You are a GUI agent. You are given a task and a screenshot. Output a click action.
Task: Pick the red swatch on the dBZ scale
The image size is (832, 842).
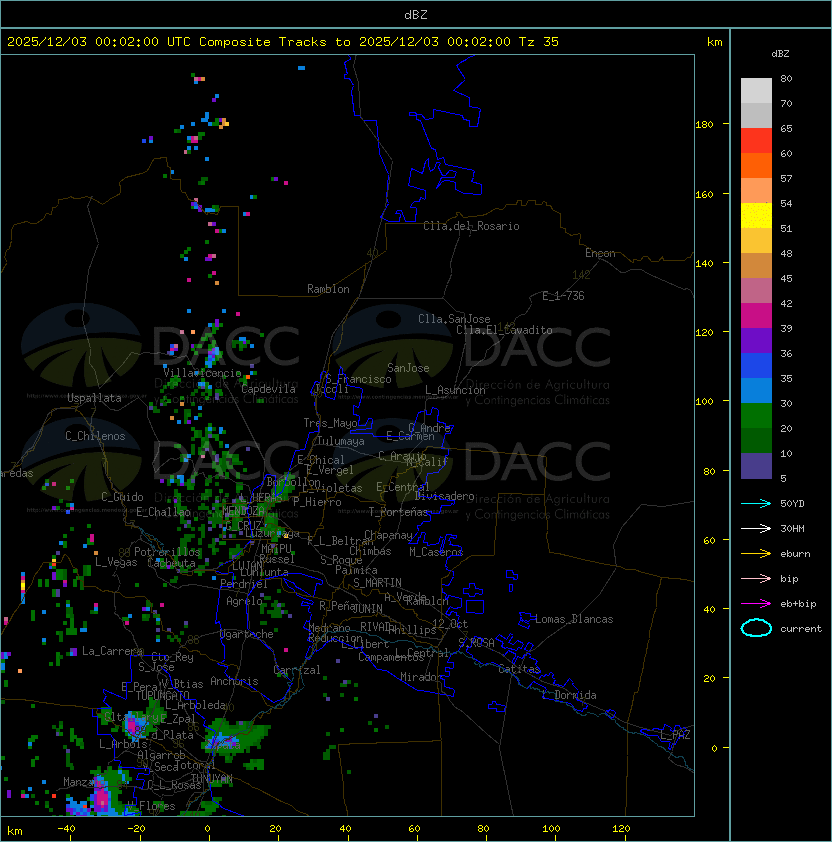coord(756,141)
